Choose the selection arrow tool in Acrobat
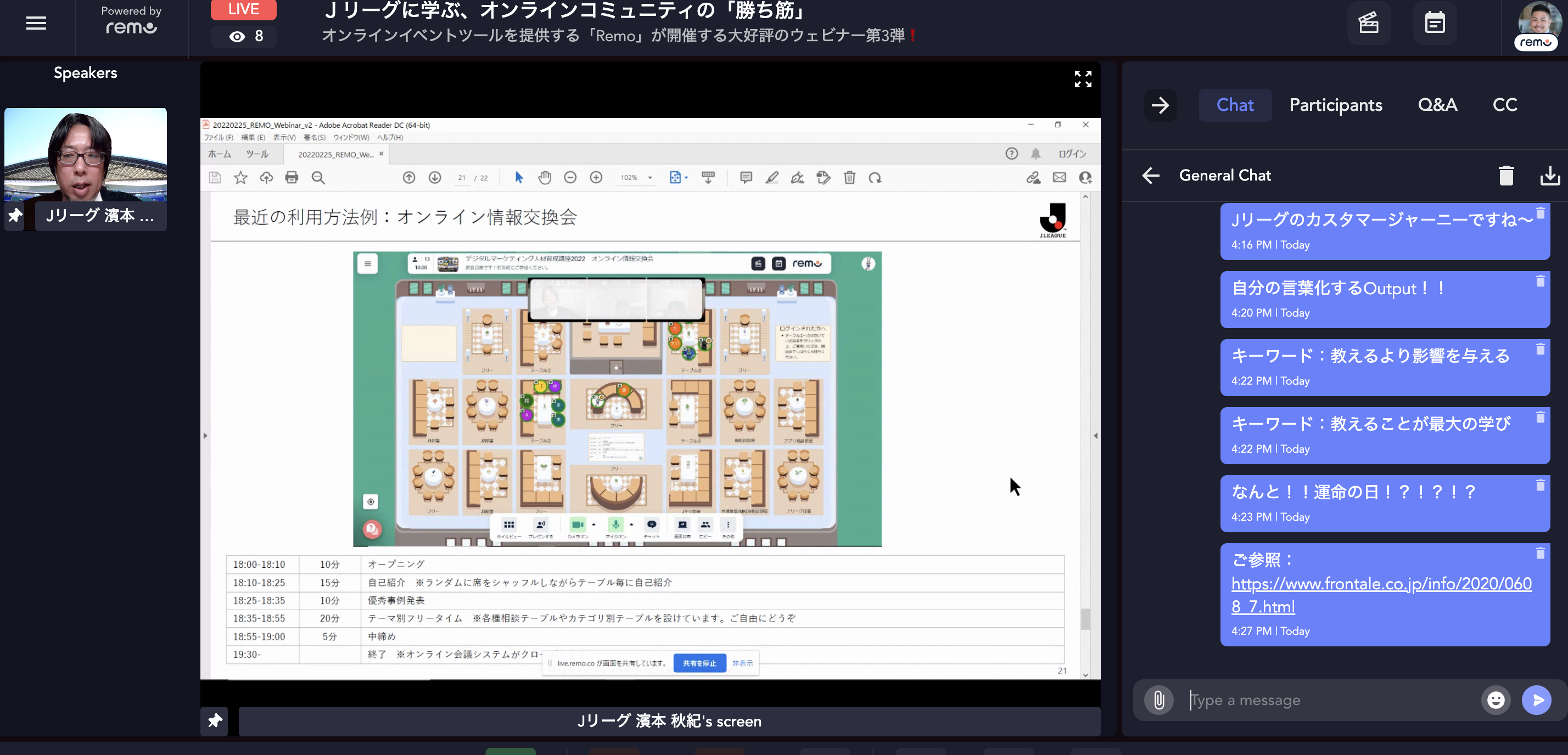Image resolution: width=1568 pixels, height=755 pixels. (519, 178)
